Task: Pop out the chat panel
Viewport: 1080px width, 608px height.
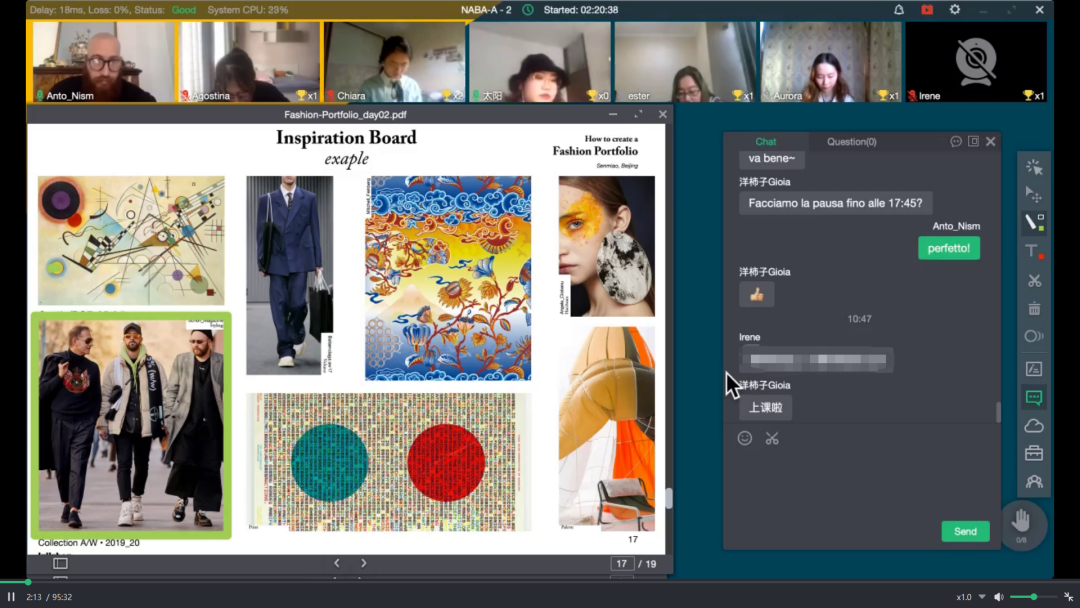Action: click(x=973, y=141)
